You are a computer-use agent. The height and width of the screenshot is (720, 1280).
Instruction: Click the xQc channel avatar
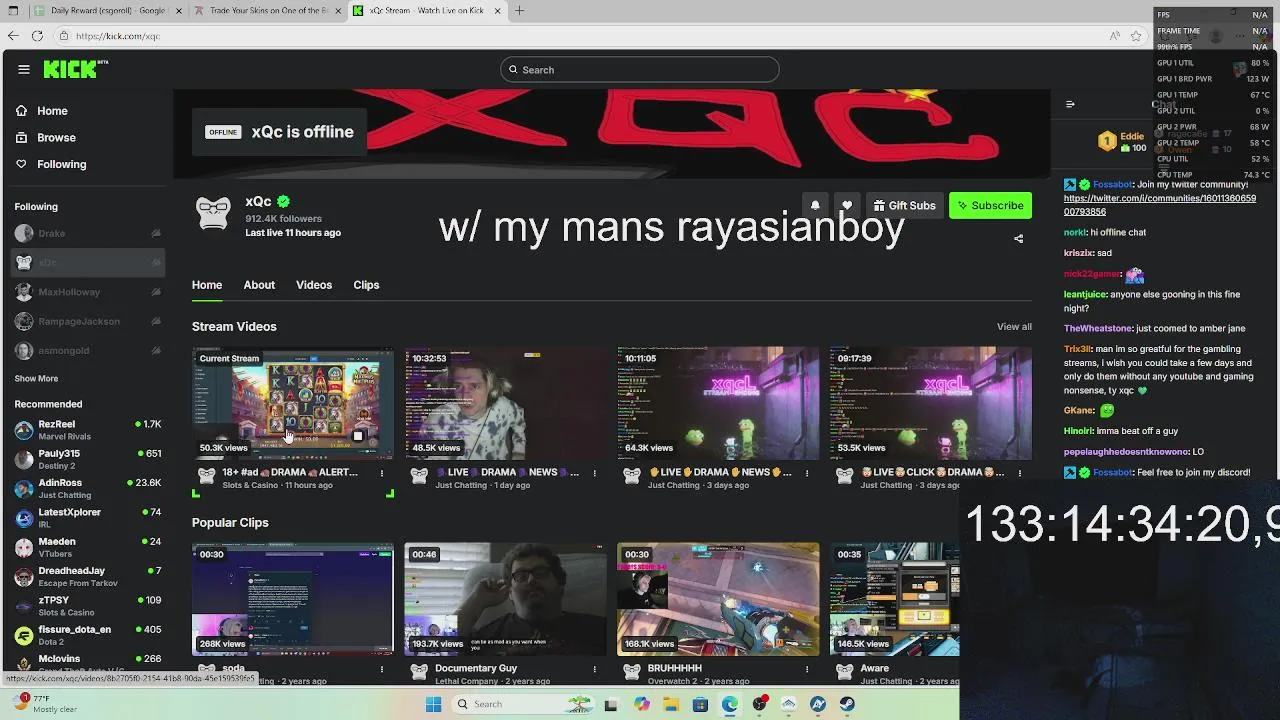pos(213,213)
